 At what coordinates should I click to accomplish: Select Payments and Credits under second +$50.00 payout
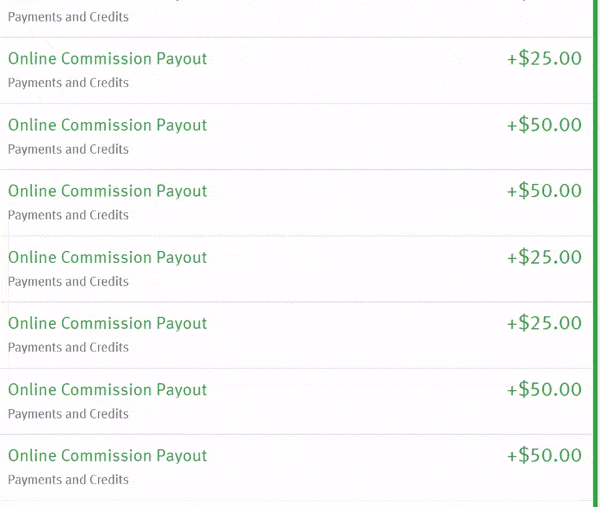[68, 215]
